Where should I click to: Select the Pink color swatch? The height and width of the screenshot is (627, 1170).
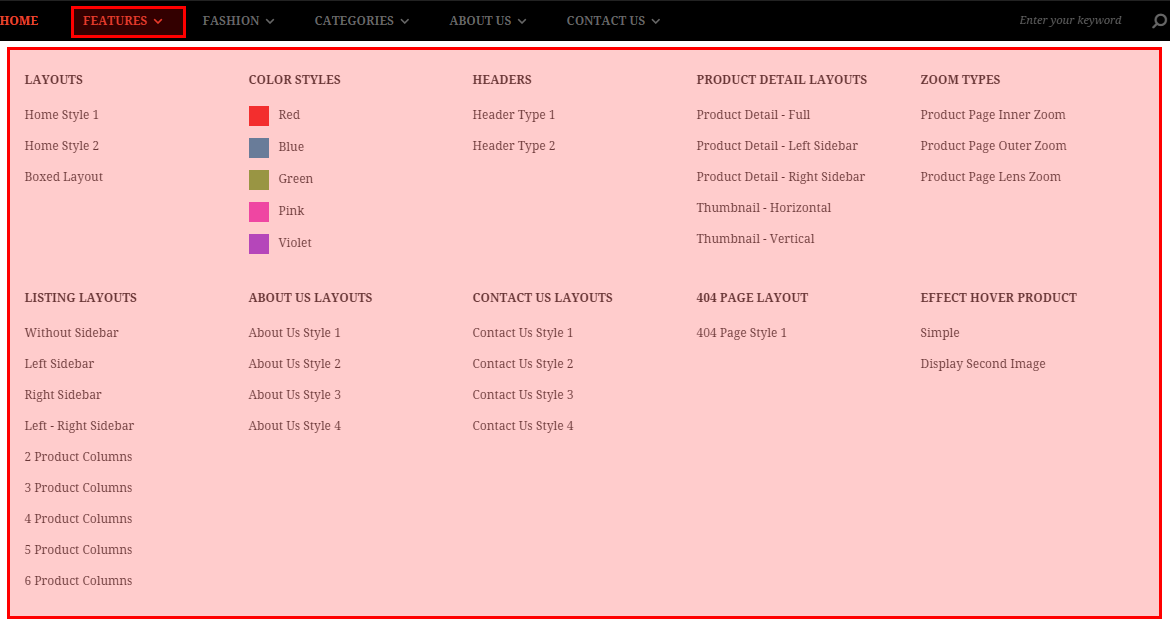[259, 212]
